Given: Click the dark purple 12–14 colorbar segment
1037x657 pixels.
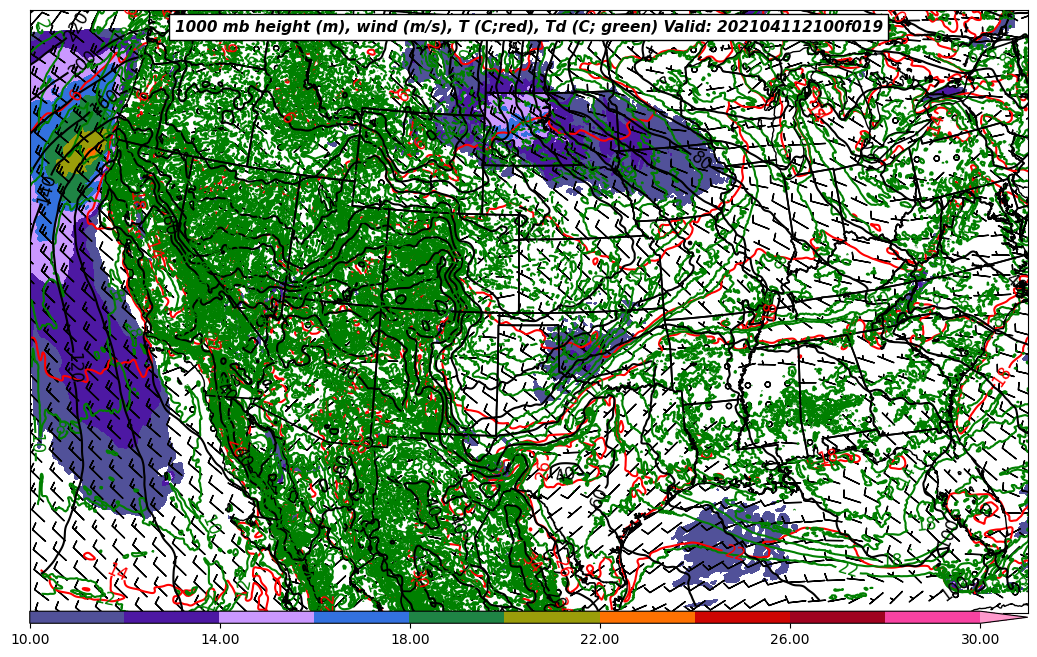Looking at the screenshot, I should tap(172, 617).
